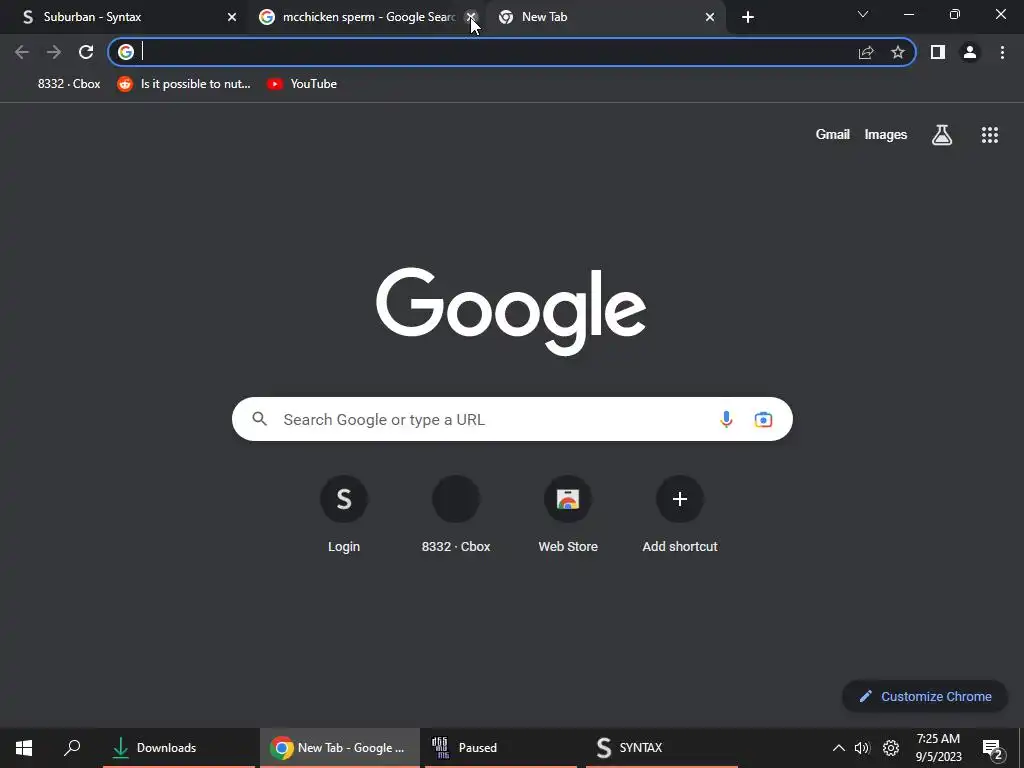Open the volume control in the tray
Viewport: 1024px width, 768px height.
tap(862, 748)
